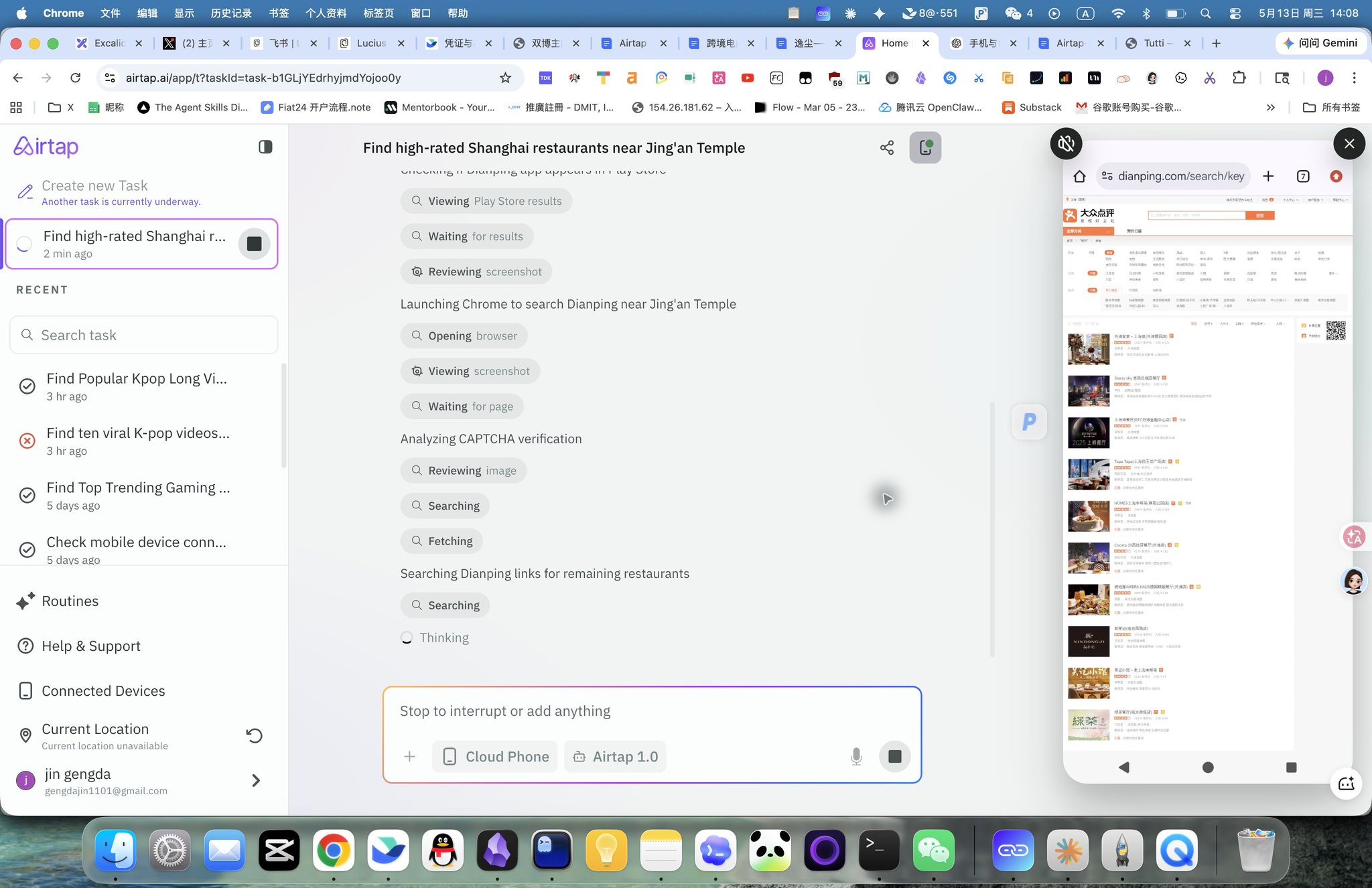The width and height of the screenshot is (1372, 888).
Task: Open the Substack bookmark
Action: [1032, 107]
